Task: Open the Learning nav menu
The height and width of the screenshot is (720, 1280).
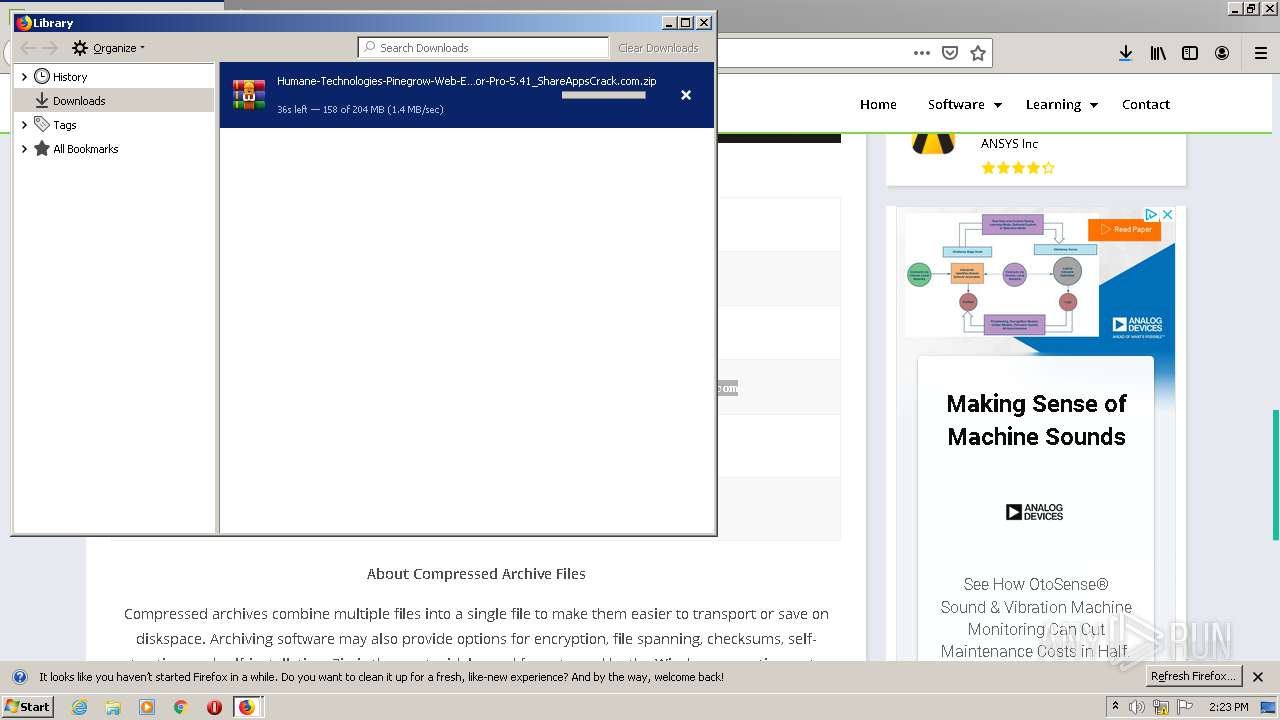Action: pos(1053,104)
